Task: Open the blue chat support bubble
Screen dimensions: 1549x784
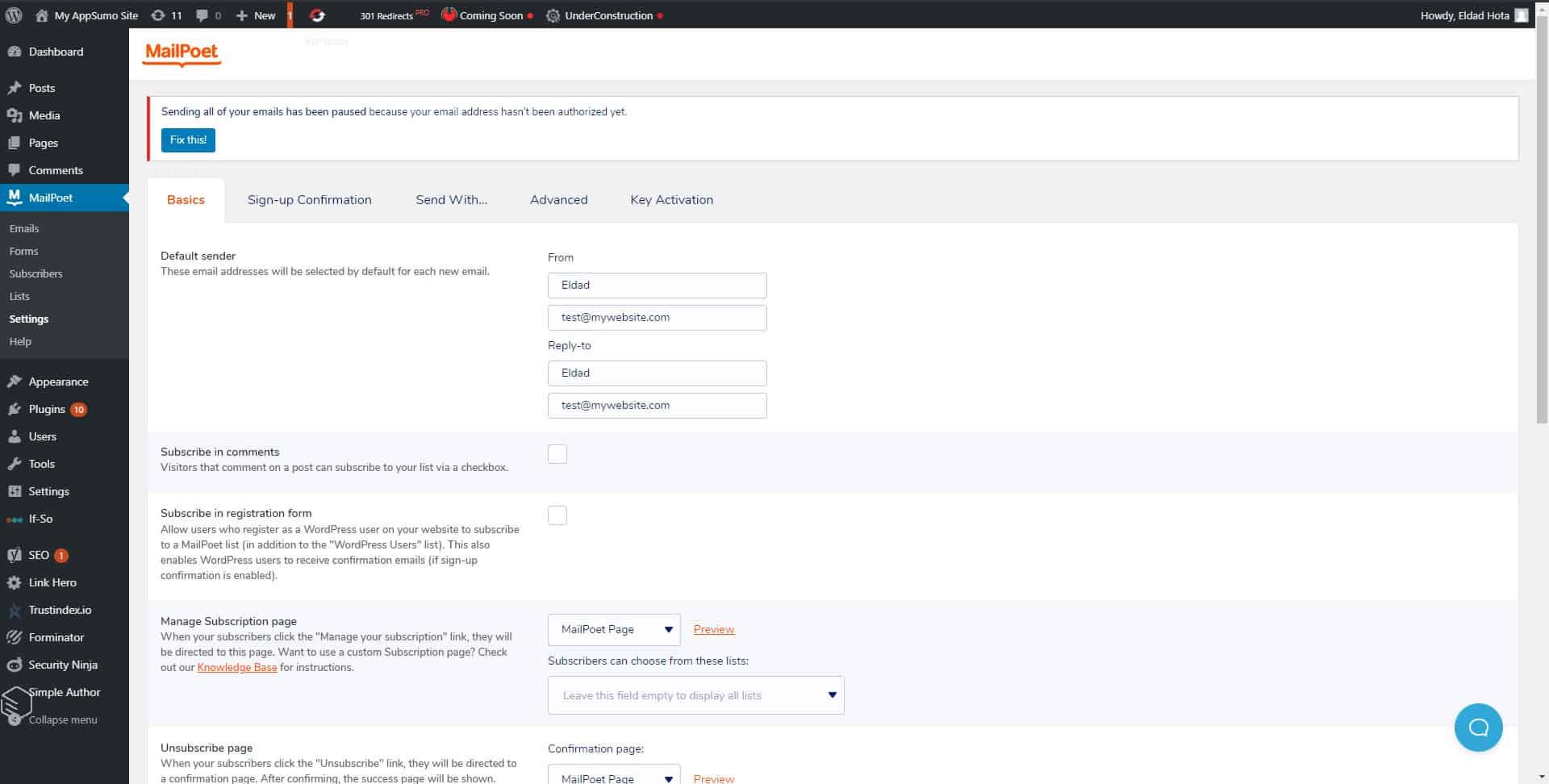Action: point(1478,728)
